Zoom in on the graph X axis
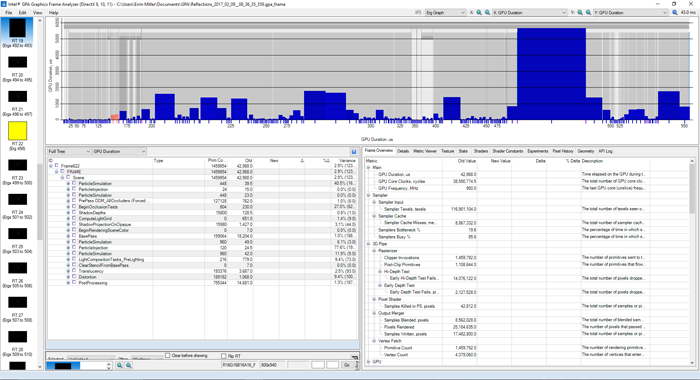 click(479, 13)
